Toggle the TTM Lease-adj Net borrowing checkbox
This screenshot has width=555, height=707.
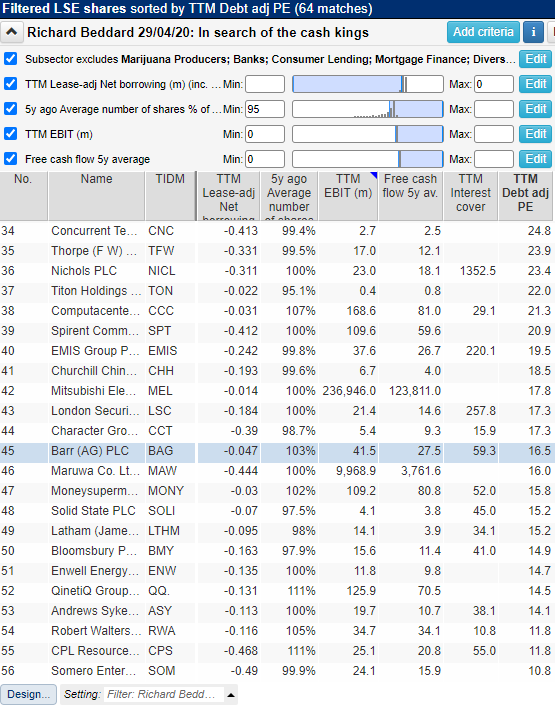click(10, 84)
